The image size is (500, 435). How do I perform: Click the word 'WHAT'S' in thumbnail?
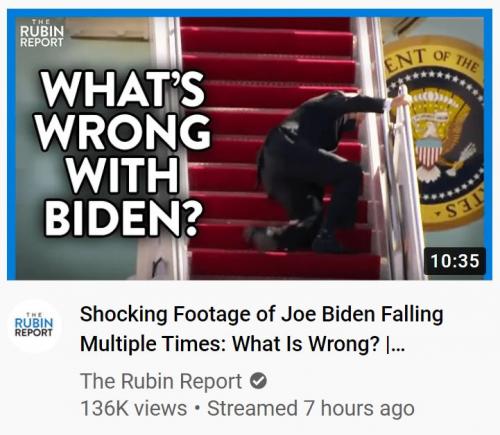point(123,89)
